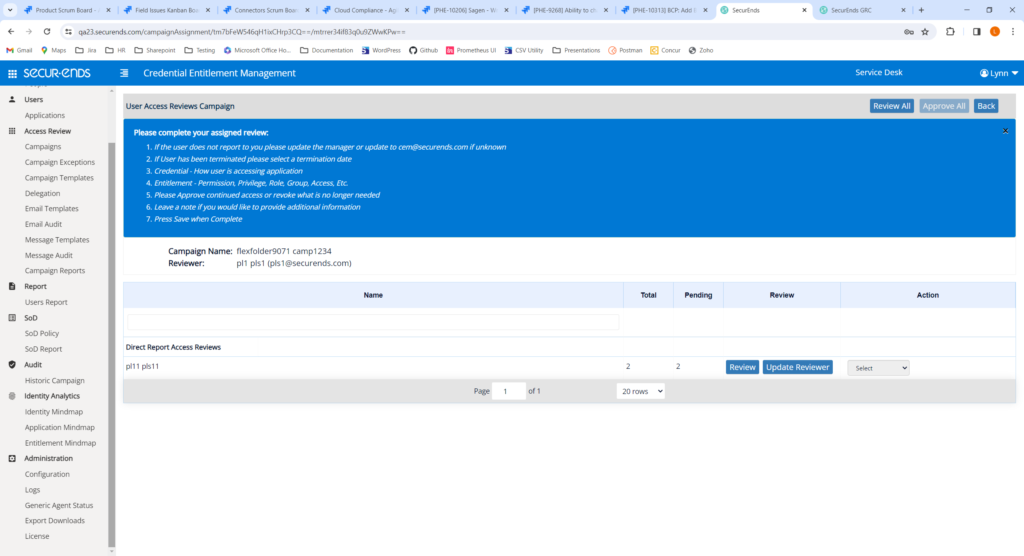The image size is (1024, 556).
Task: Open Action Select dropdown for pl11 pls11
Action: [x=878, y=368]
